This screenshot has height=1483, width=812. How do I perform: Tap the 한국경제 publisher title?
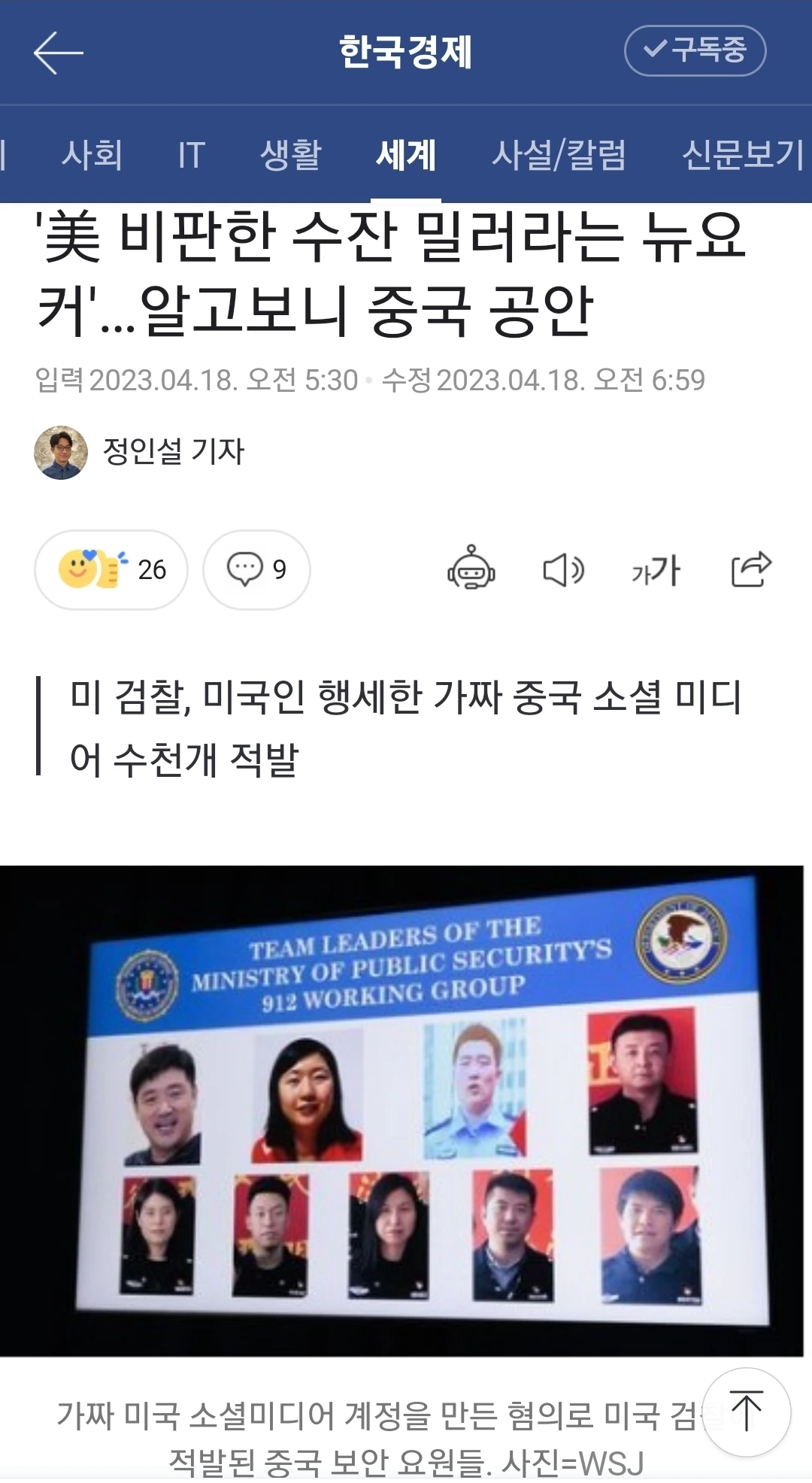pos(405,52)
